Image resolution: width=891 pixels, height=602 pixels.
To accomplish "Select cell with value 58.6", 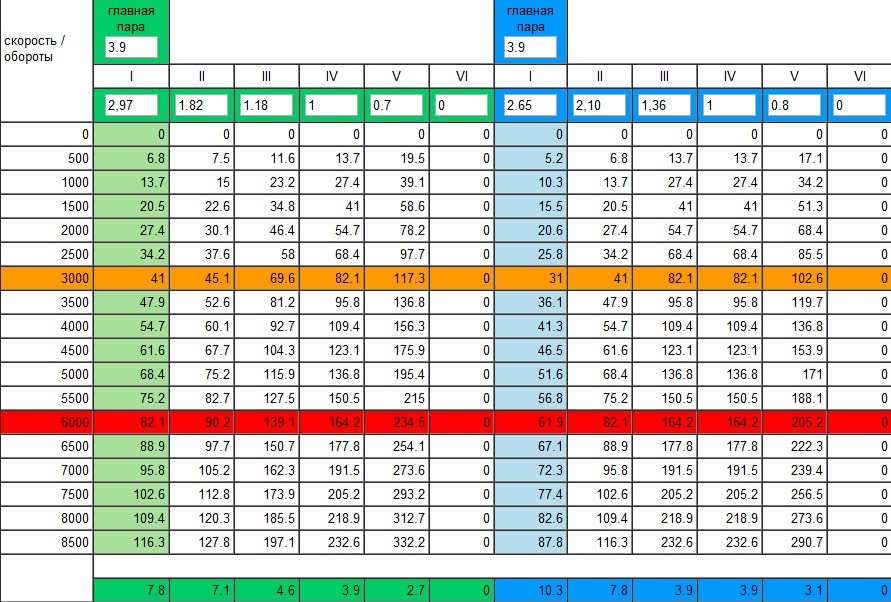I will [x=397, y=206].
